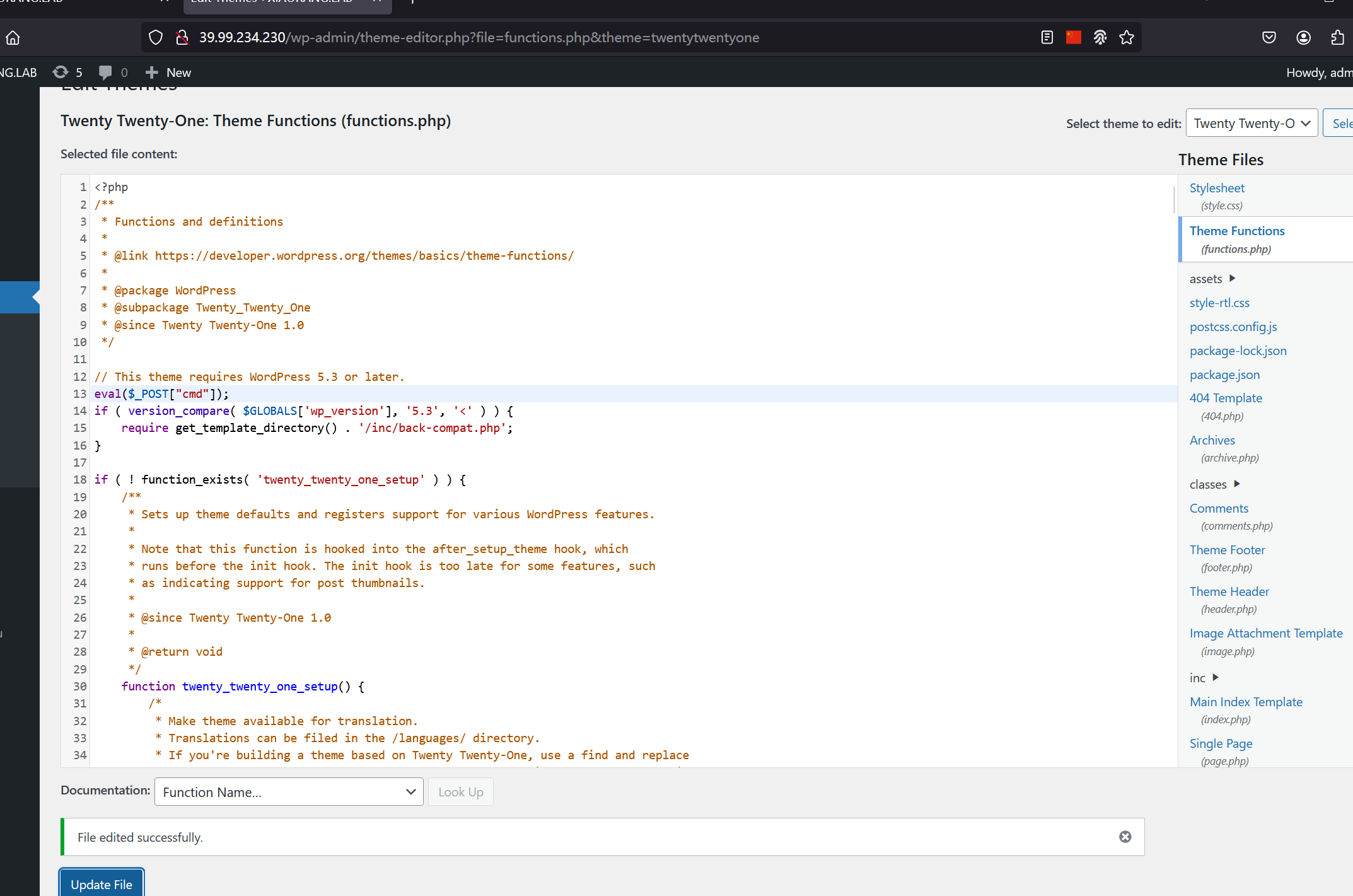The width and height of the screenshot is (1353, 896).
Task: Click code line 13 with eval statement
Action: coord(162,394)
